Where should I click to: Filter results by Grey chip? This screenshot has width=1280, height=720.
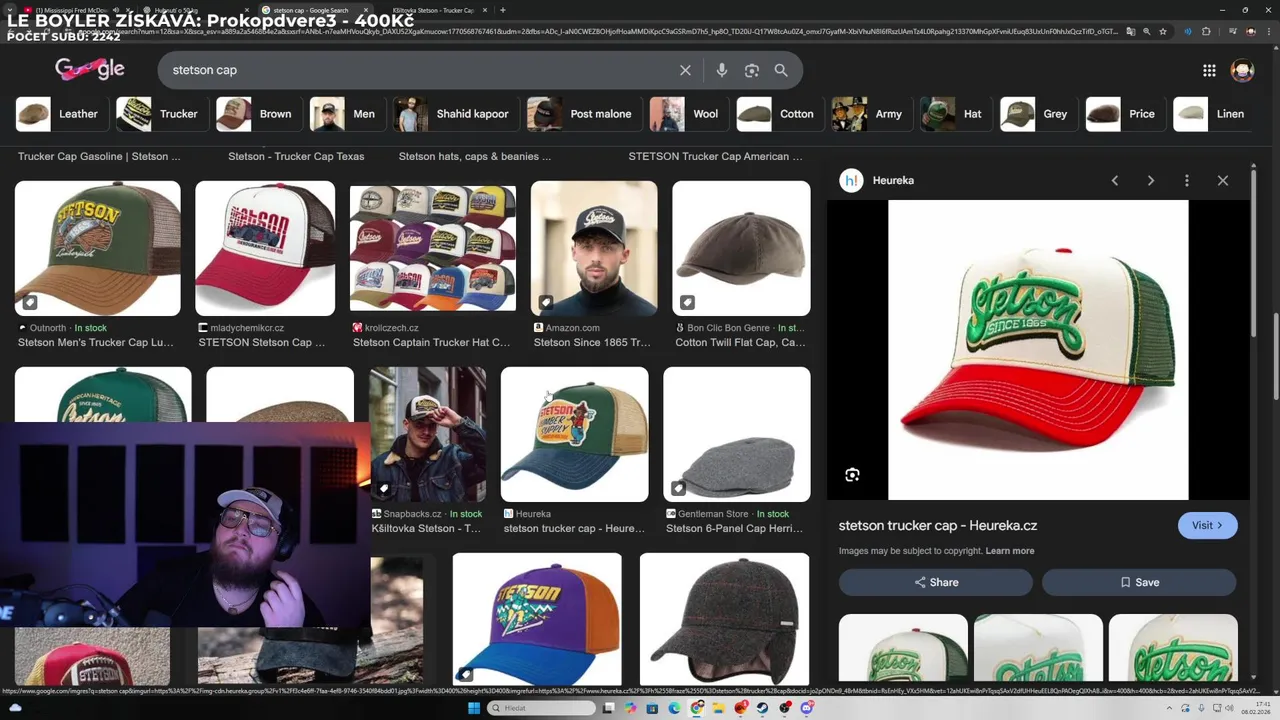(x=1039, y=114)
